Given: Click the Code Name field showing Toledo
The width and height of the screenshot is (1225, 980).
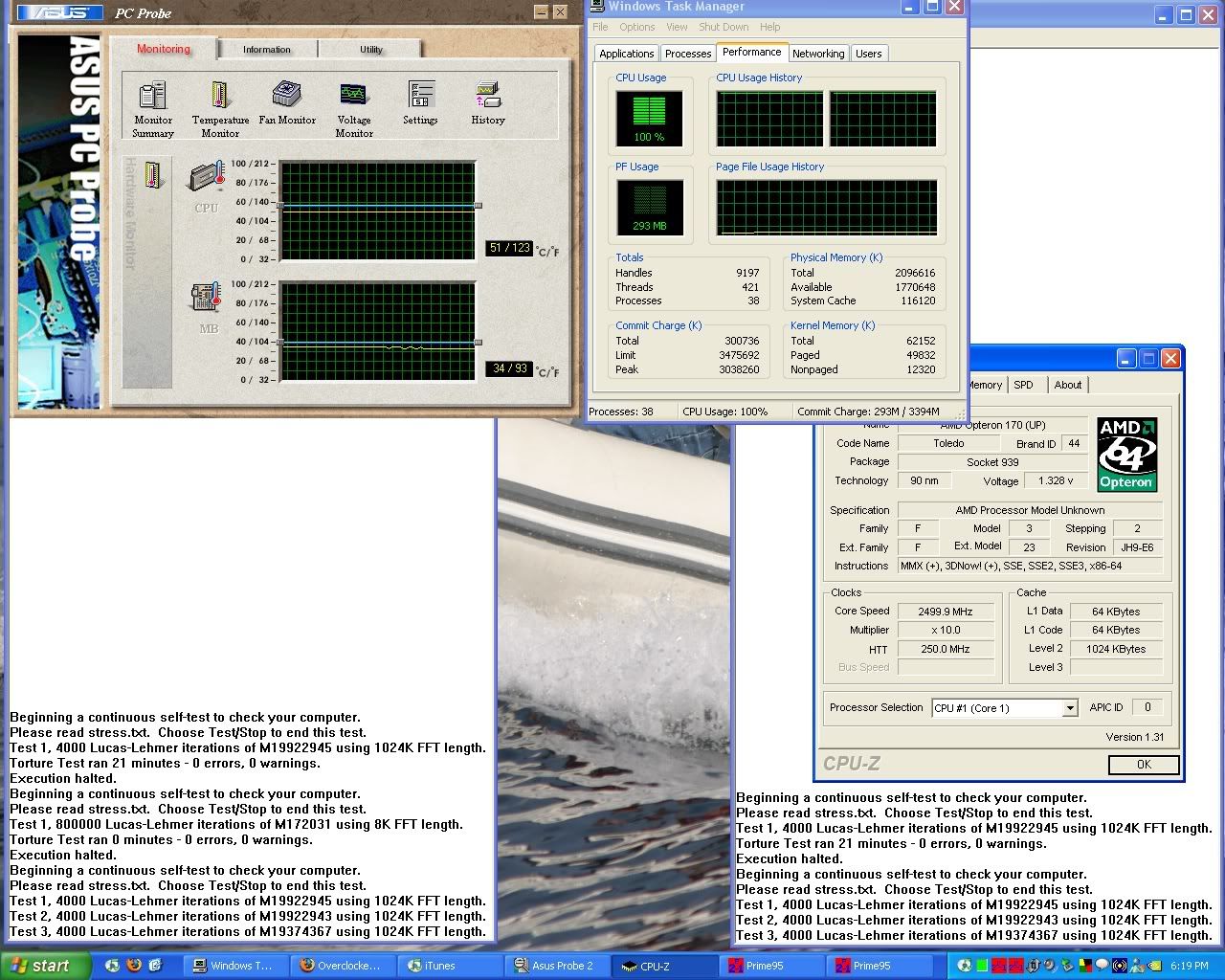Looking at the screenshot, I should (948, 443).
